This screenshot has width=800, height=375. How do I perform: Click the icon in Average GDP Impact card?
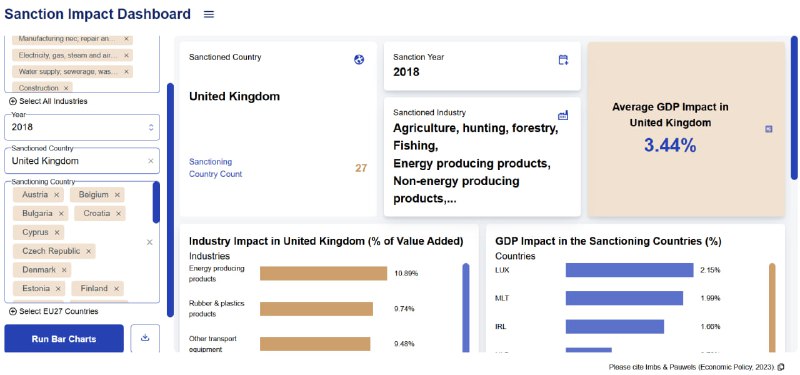pyautogui.click(x=768, y=129)
